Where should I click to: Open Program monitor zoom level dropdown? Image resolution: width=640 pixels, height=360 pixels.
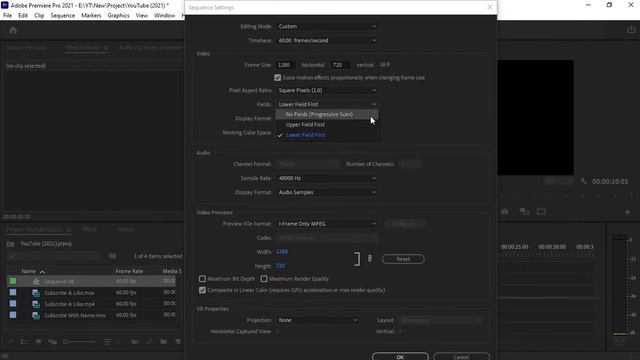558,181
